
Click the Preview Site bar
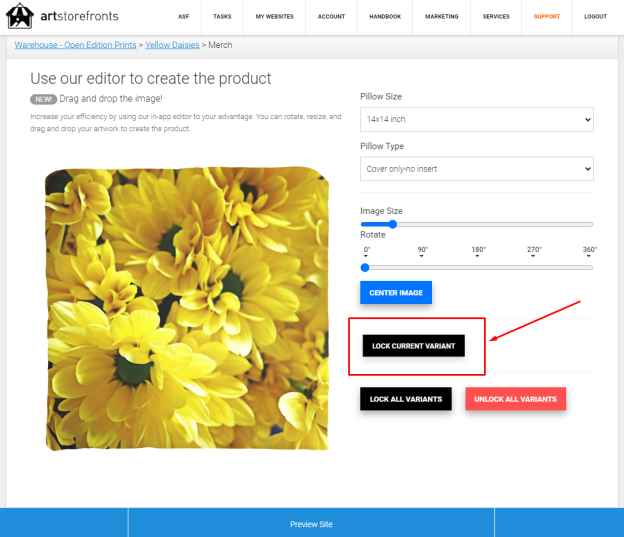click(311, 524)
